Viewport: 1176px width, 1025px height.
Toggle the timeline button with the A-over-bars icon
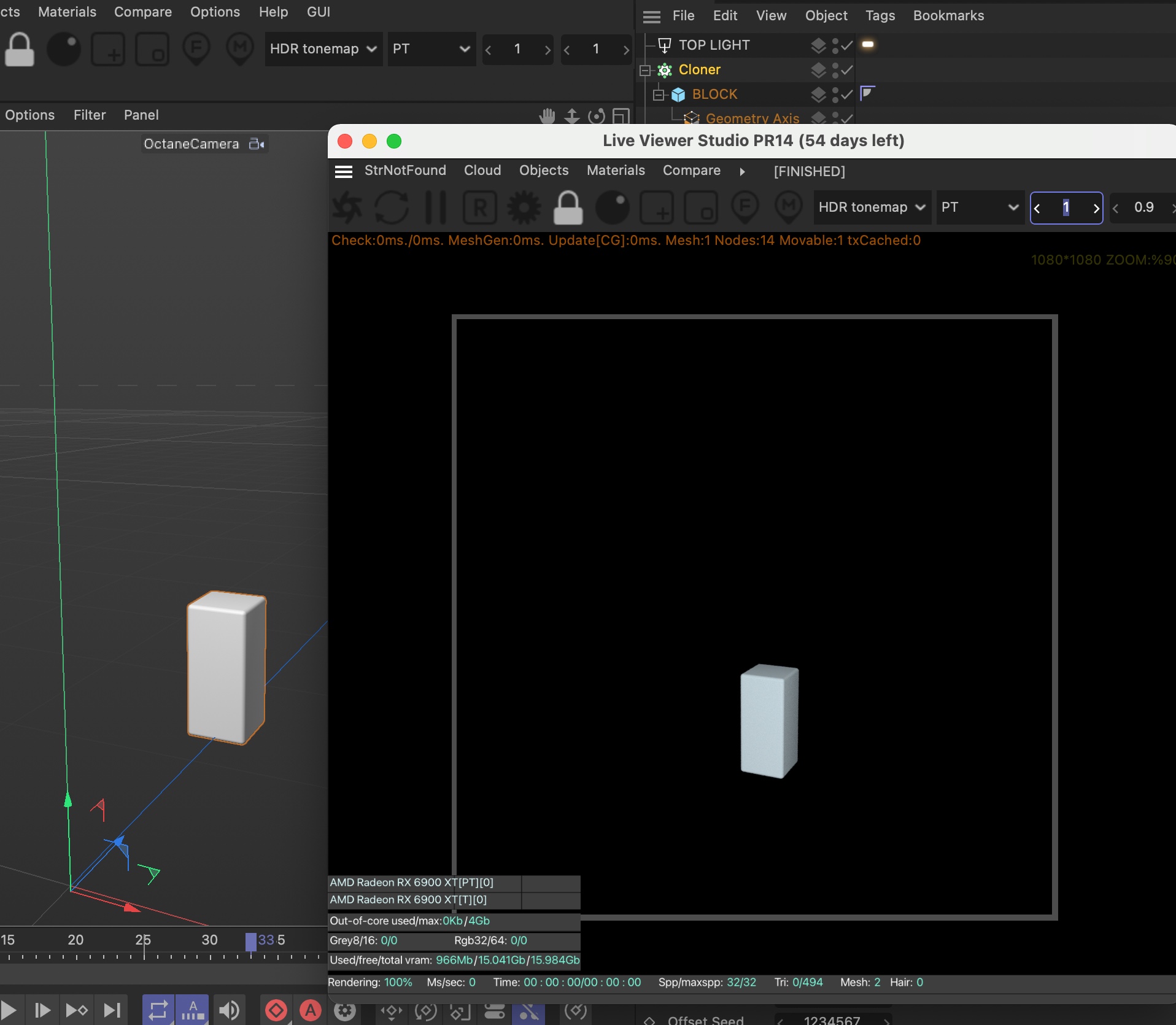tap(193, 1010)
